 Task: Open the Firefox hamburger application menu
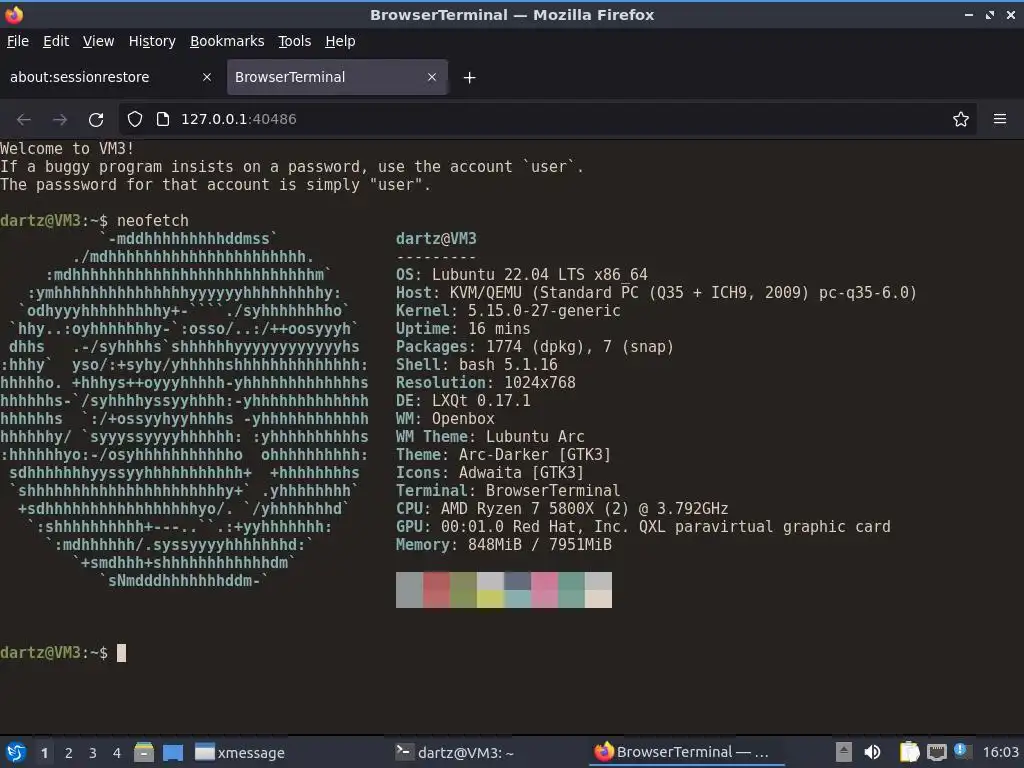[x=1000, y=119]
